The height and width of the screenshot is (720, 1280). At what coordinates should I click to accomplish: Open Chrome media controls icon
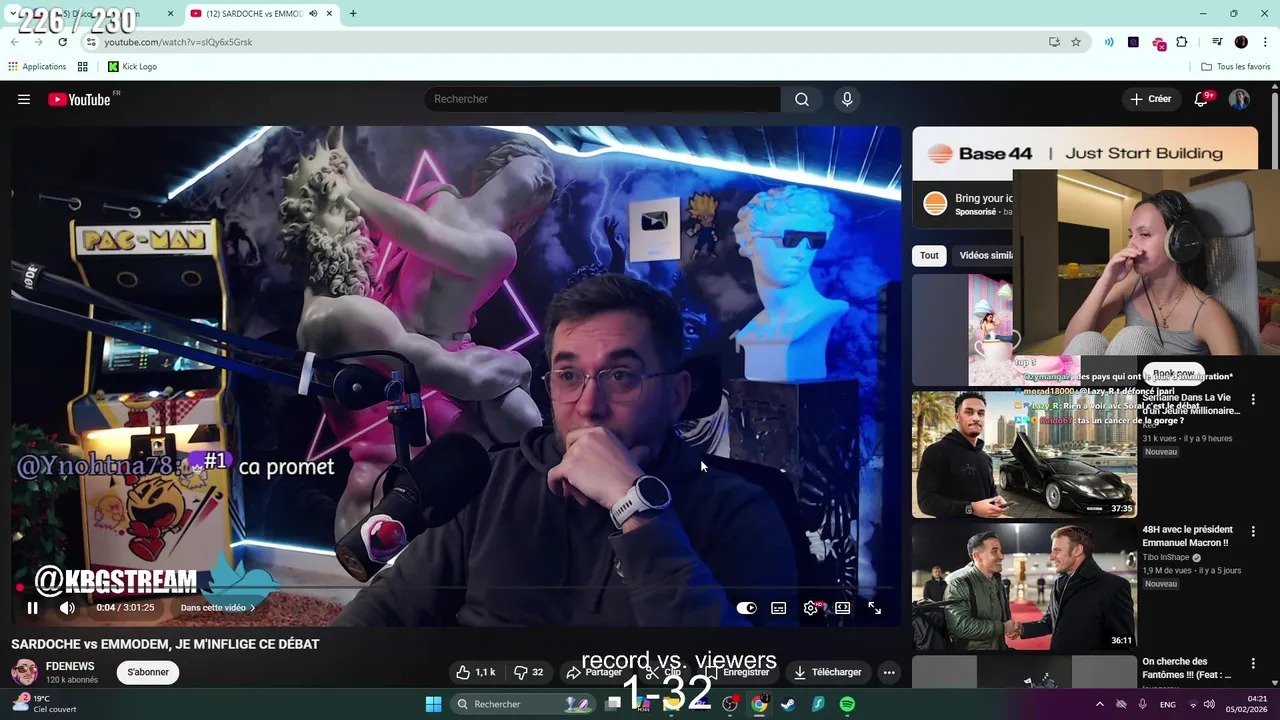pyautogui.click(x=1217, y=42)
